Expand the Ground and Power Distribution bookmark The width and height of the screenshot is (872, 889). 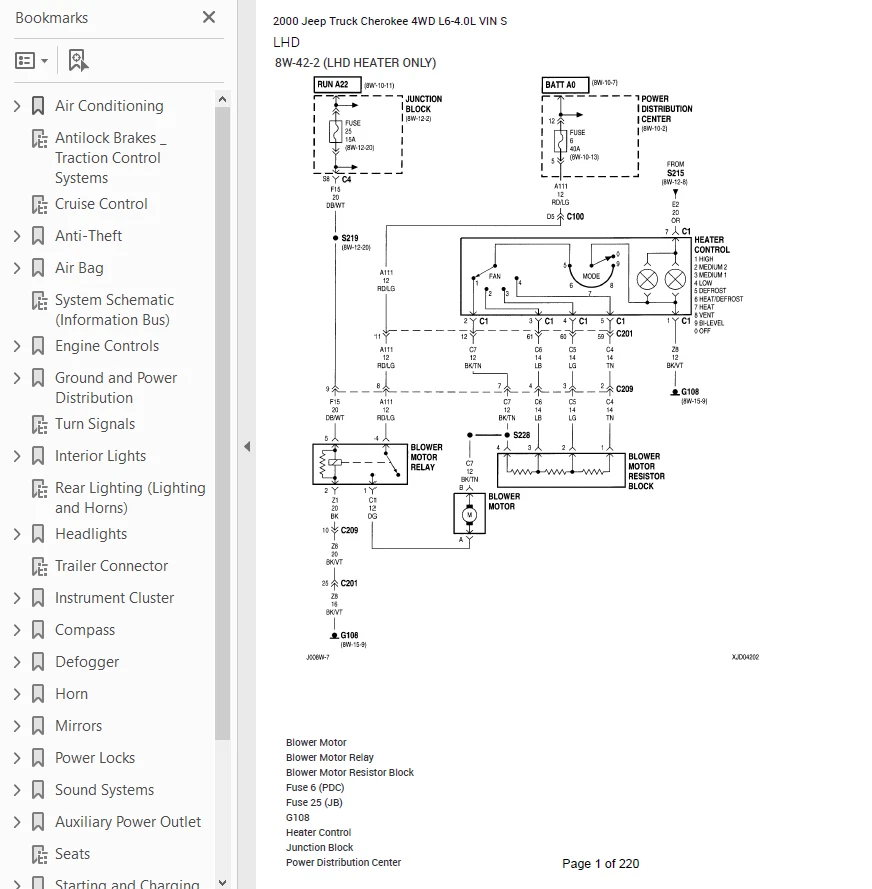[x=17, y=378]
